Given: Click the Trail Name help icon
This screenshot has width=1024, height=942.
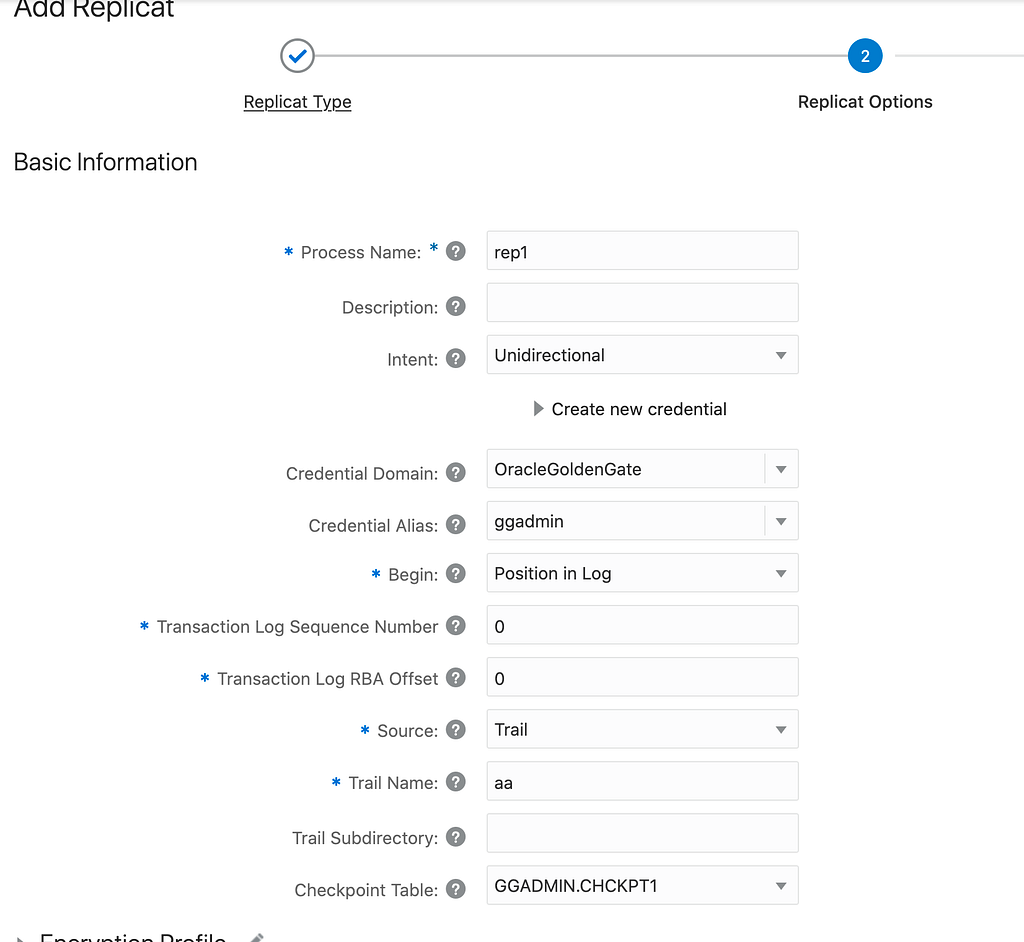Looking at the screenshot, I should click(x=456, y=781).
